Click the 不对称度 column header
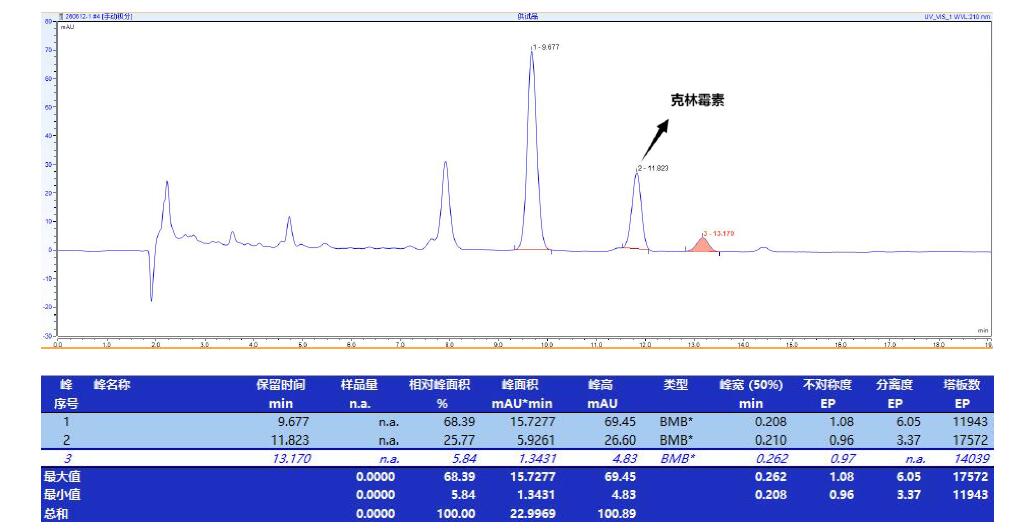 click(824, 384)
